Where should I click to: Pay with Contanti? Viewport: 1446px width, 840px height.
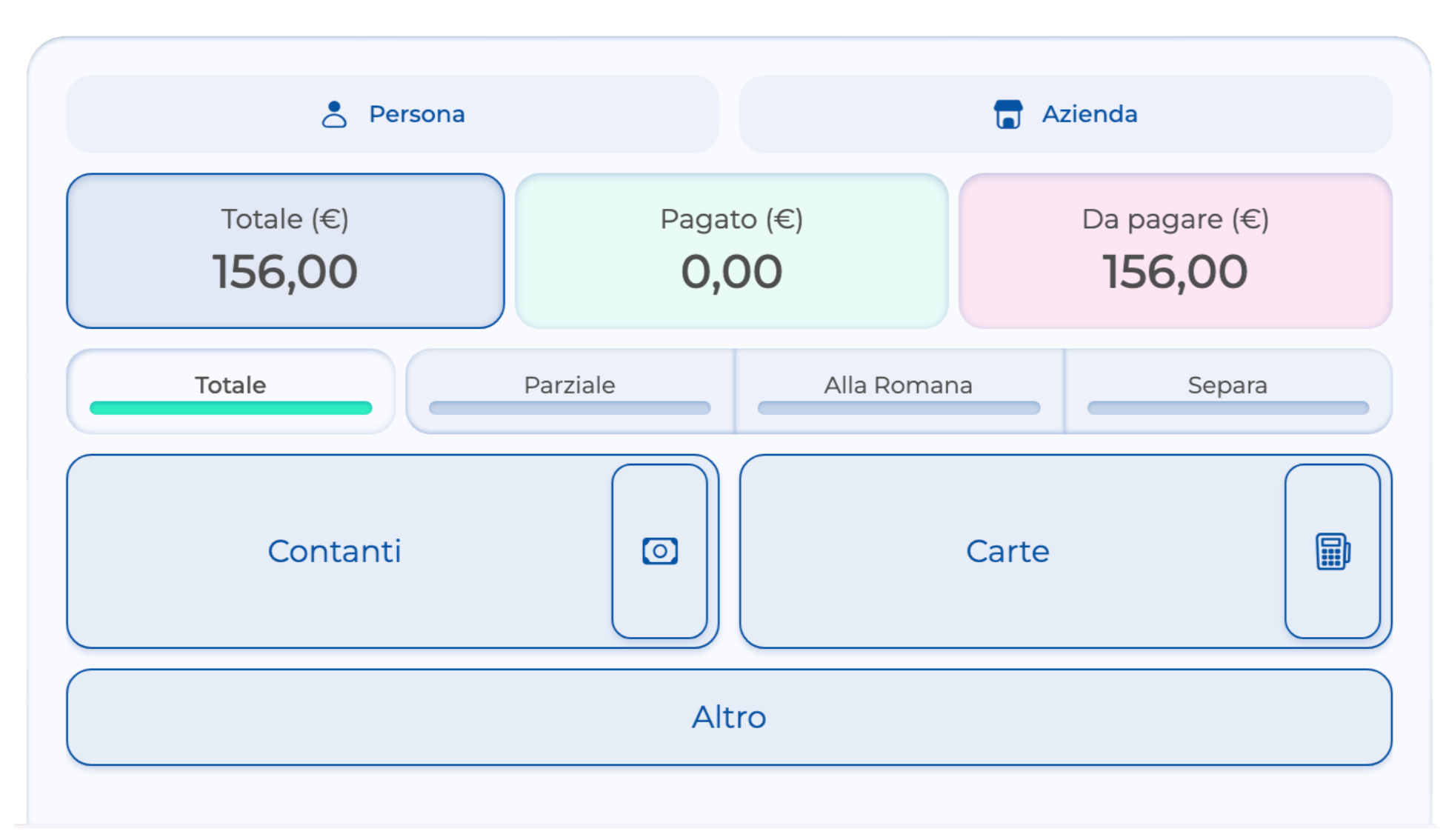[x=335, y=551]
